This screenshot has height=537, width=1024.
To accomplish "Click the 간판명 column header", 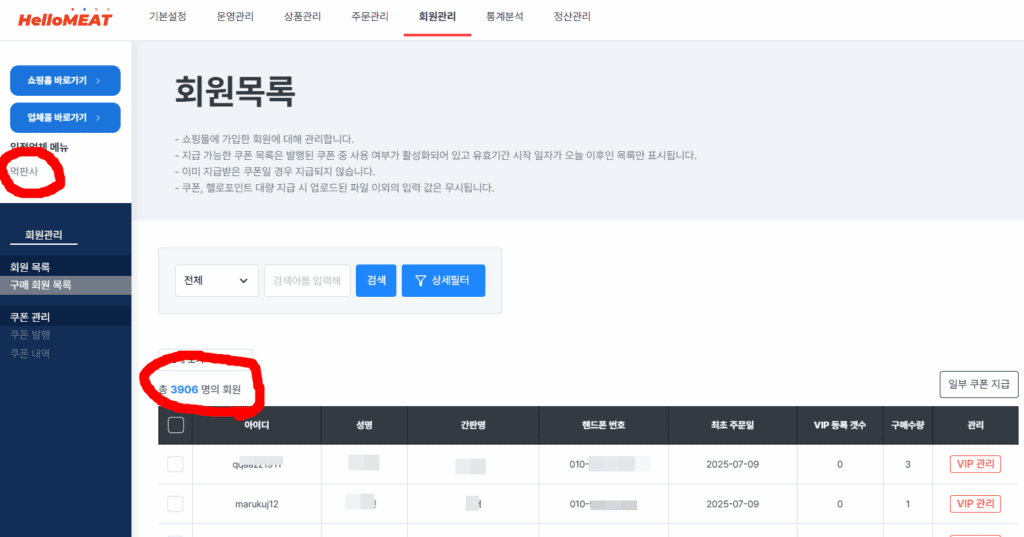I will 473,425.
